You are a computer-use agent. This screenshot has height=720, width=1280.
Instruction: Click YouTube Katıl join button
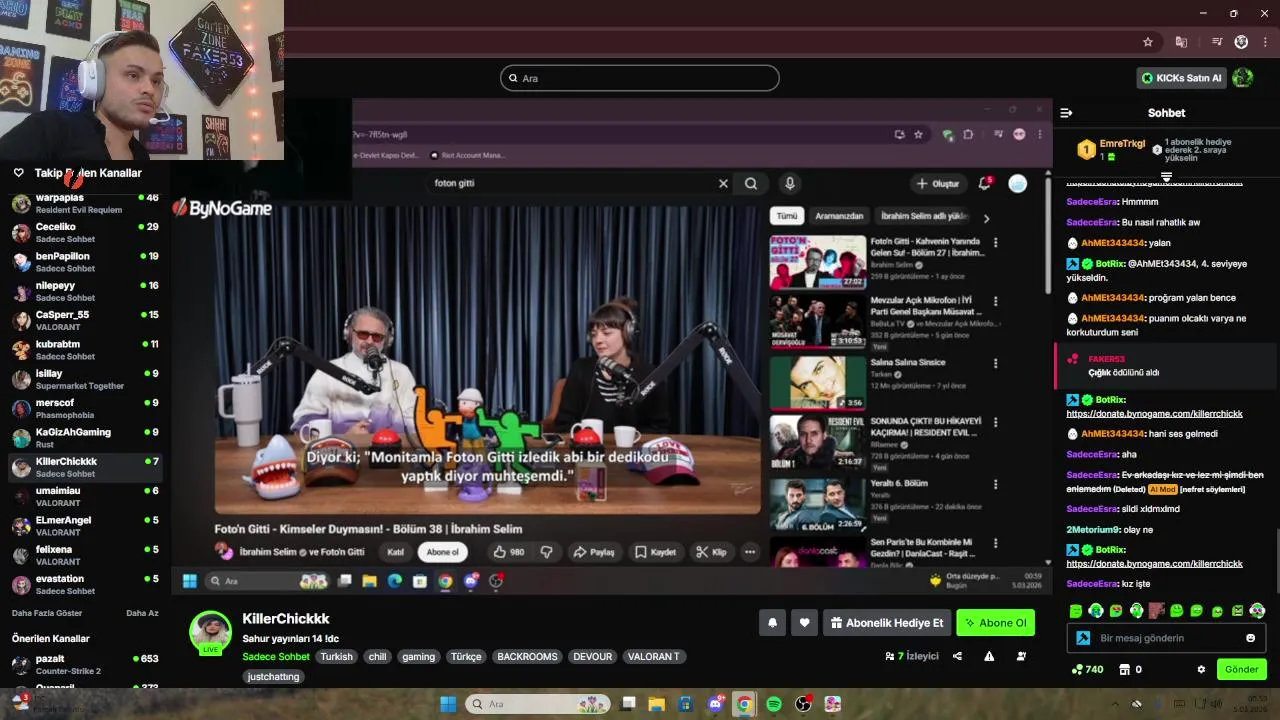pyautogui.click(x=395, y=552)
